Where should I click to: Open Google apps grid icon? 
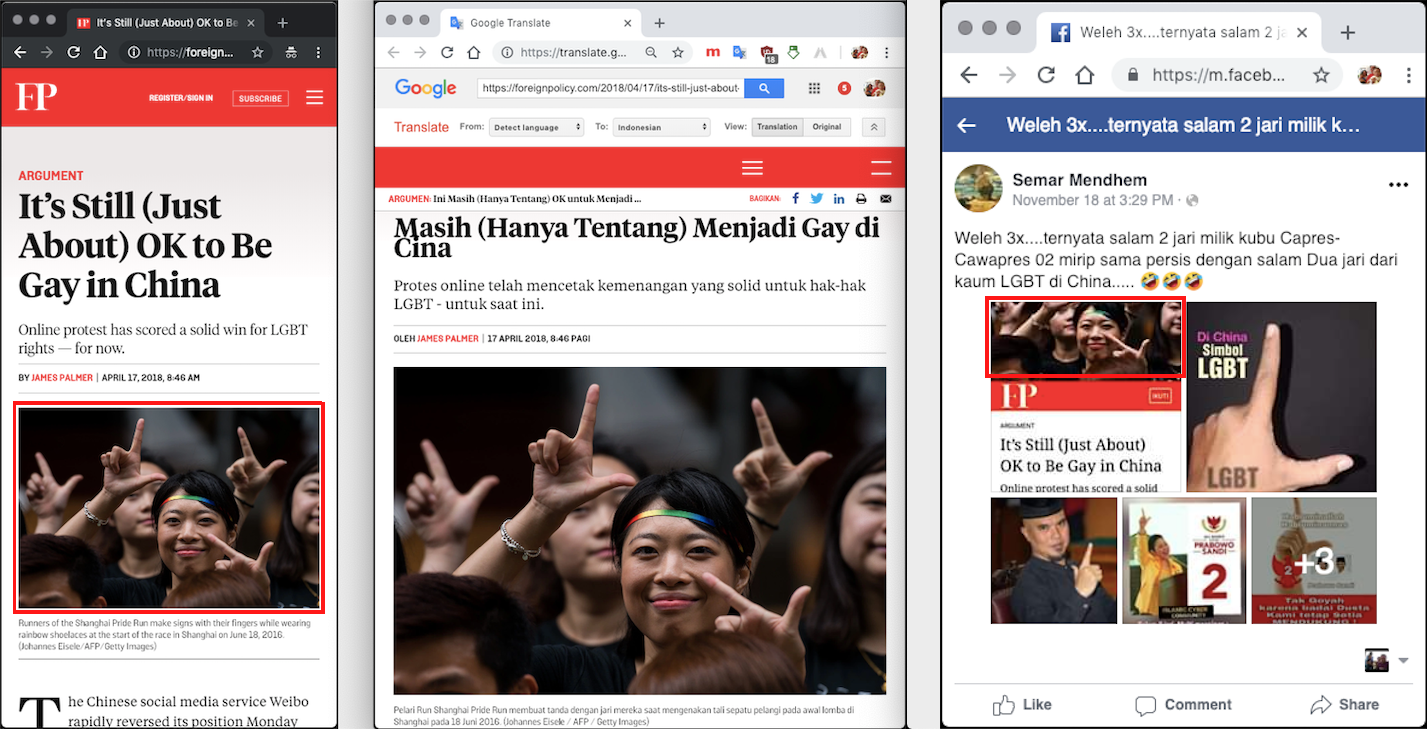tap(814, 88)
